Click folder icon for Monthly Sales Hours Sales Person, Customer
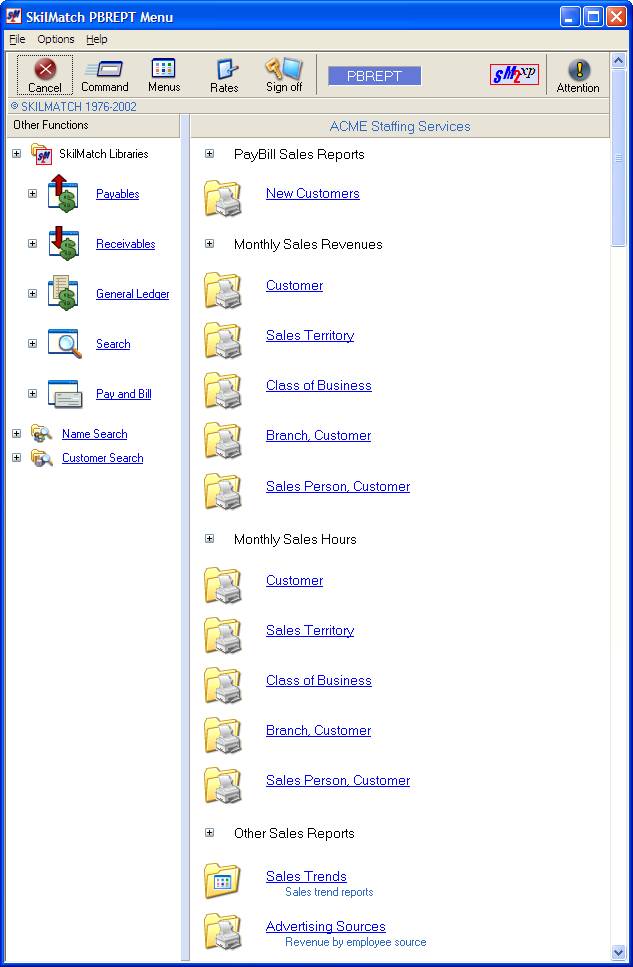 223,785
